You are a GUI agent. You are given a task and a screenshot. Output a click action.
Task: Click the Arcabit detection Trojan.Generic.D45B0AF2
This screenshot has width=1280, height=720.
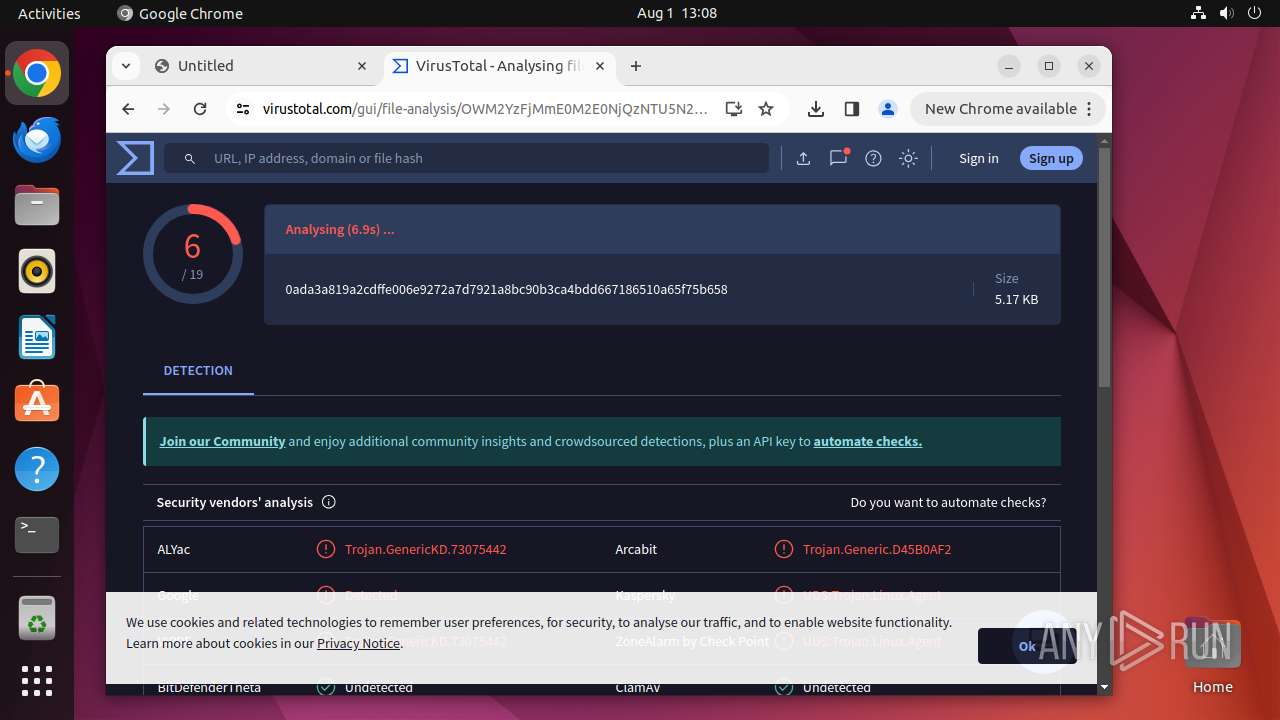877,549
